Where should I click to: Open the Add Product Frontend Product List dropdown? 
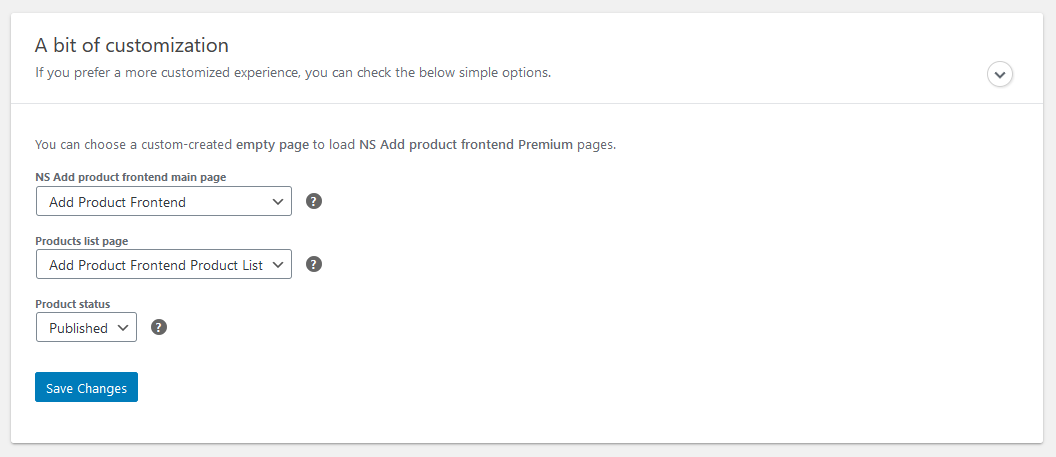pos(164,265)
